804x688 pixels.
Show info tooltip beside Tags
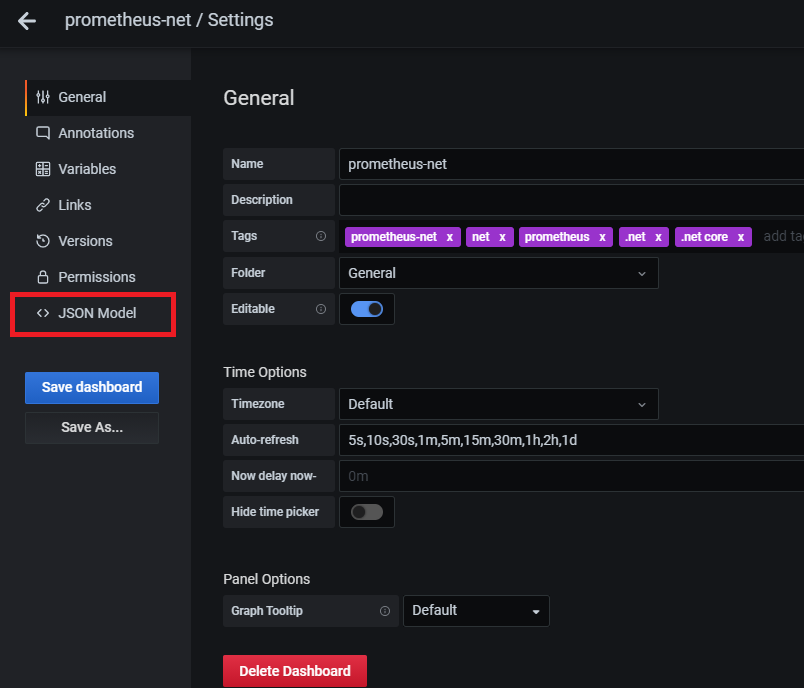pyautogui.click(x=321, y=236)
